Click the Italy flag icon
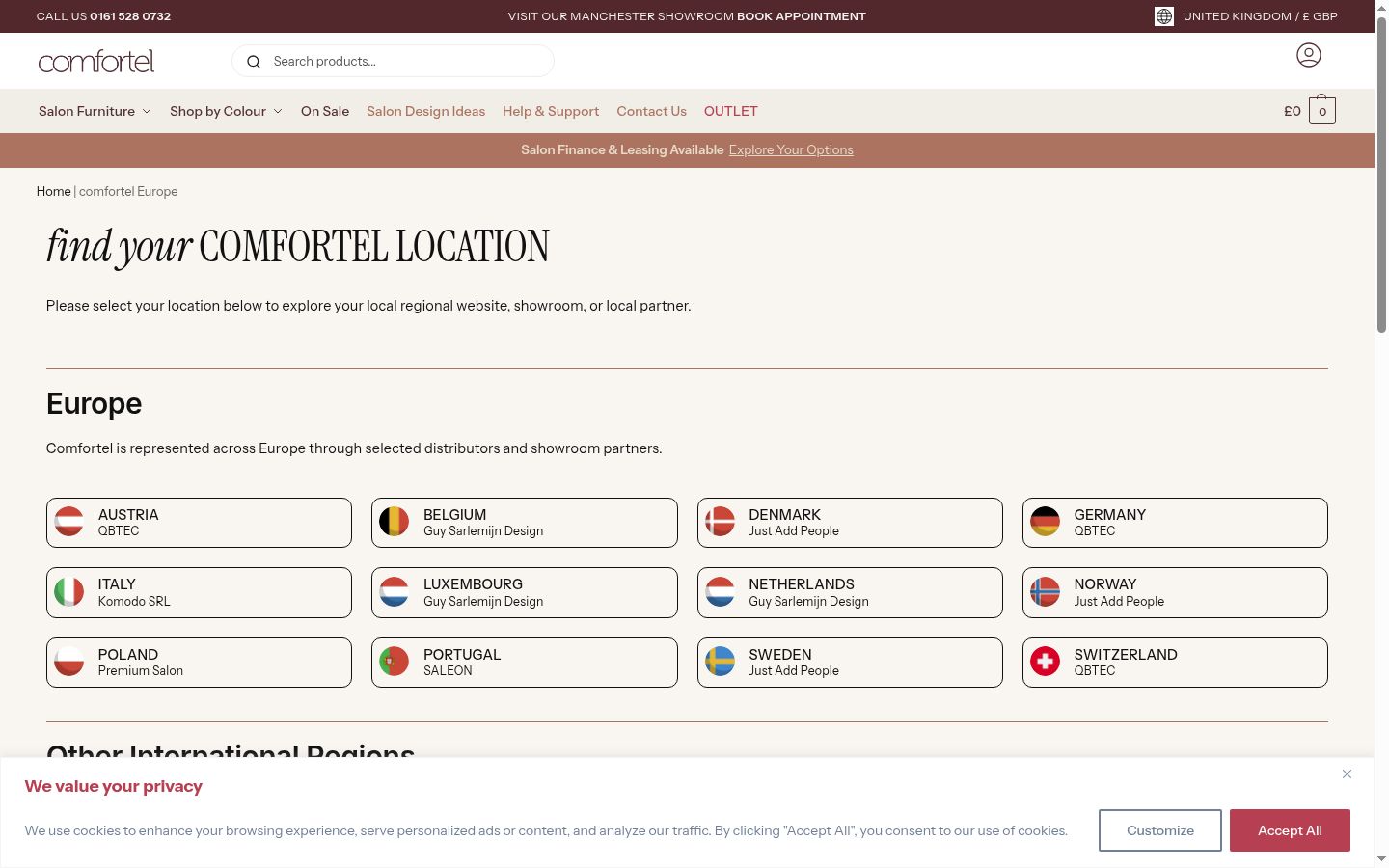 coord(69,592)
